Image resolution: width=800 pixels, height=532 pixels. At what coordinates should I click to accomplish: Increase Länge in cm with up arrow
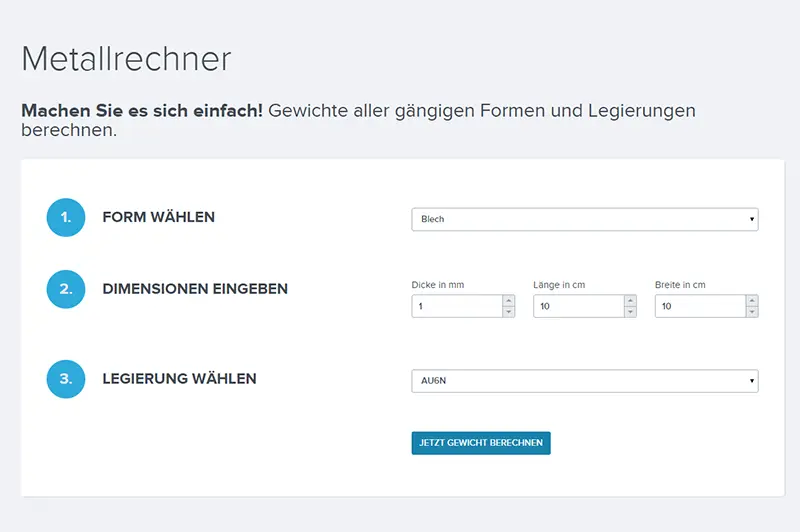pos(630,300)
